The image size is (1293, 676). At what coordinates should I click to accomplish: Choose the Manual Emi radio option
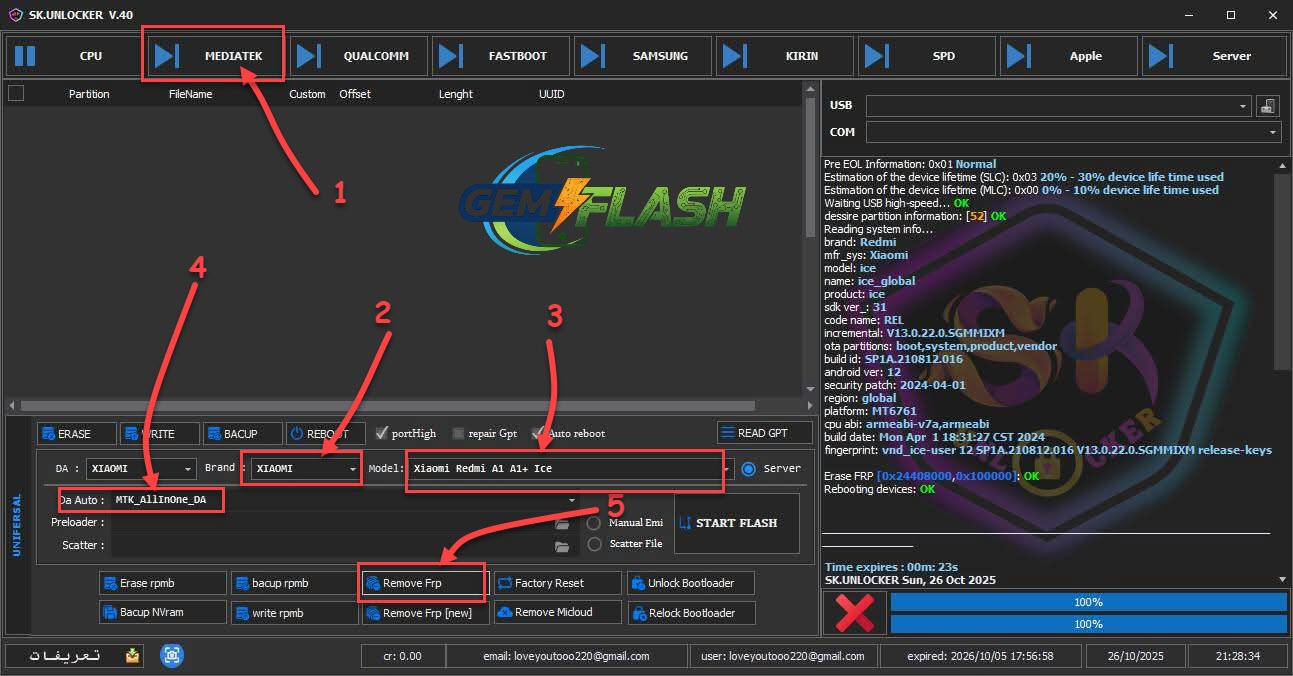[594, 523]
